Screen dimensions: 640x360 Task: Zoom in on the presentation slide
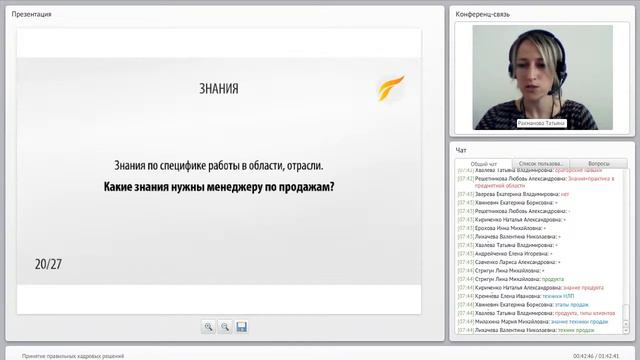pyautogui.click(x=209, y=327)
